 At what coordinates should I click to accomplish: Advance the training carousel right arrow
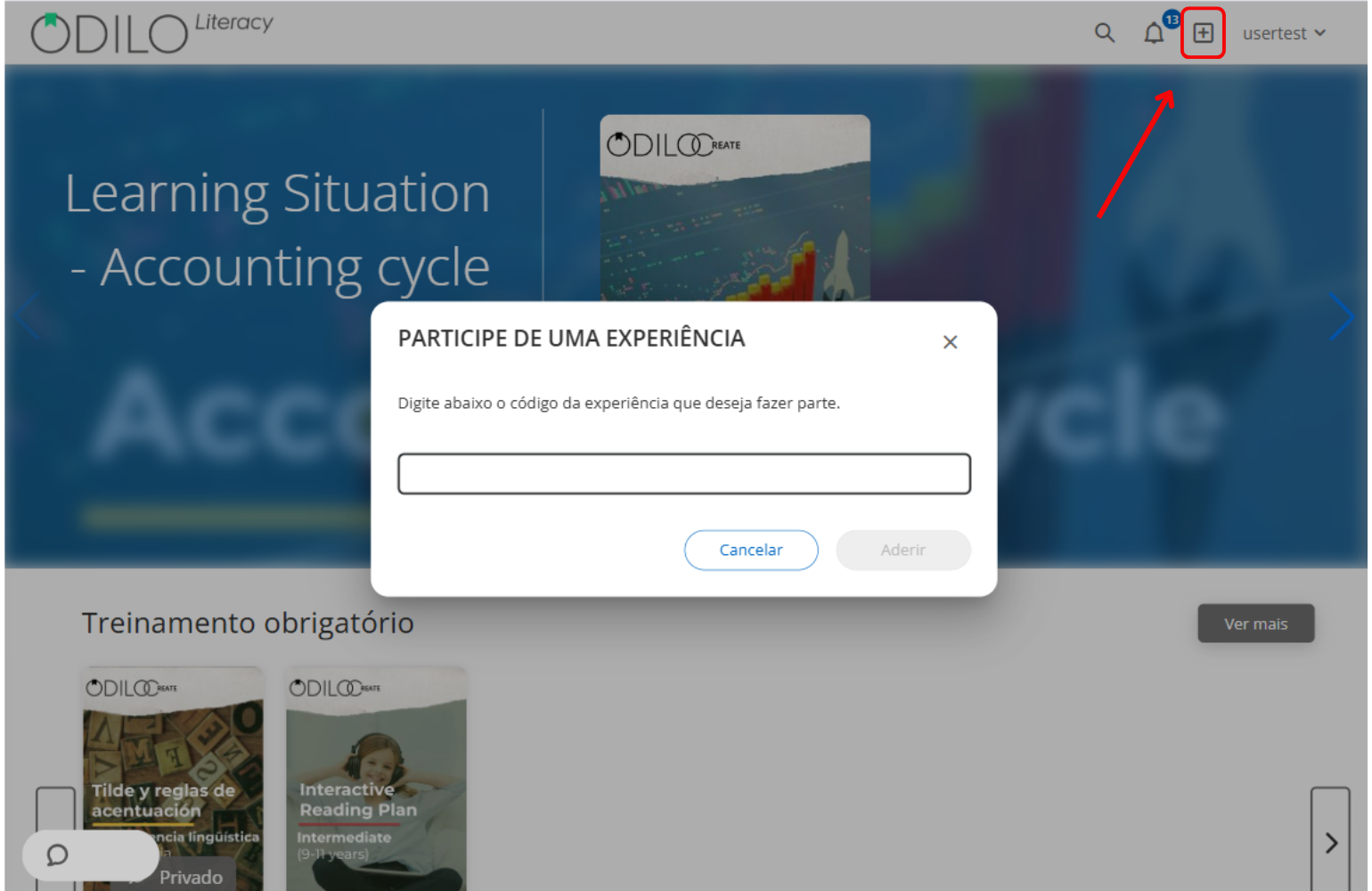1330,841
